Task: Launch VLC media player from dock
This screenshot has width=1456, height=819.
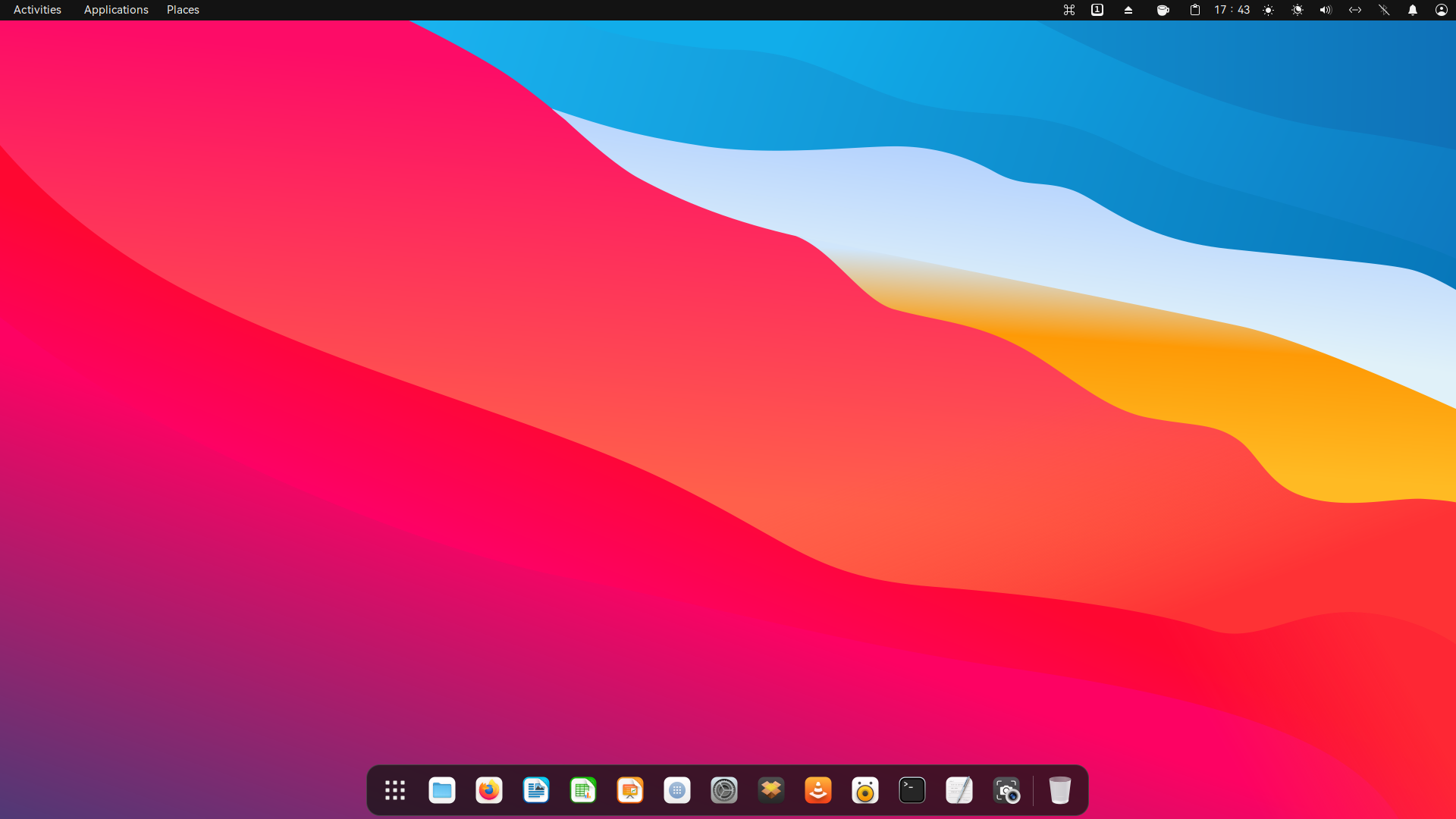Action: point(818,790)
